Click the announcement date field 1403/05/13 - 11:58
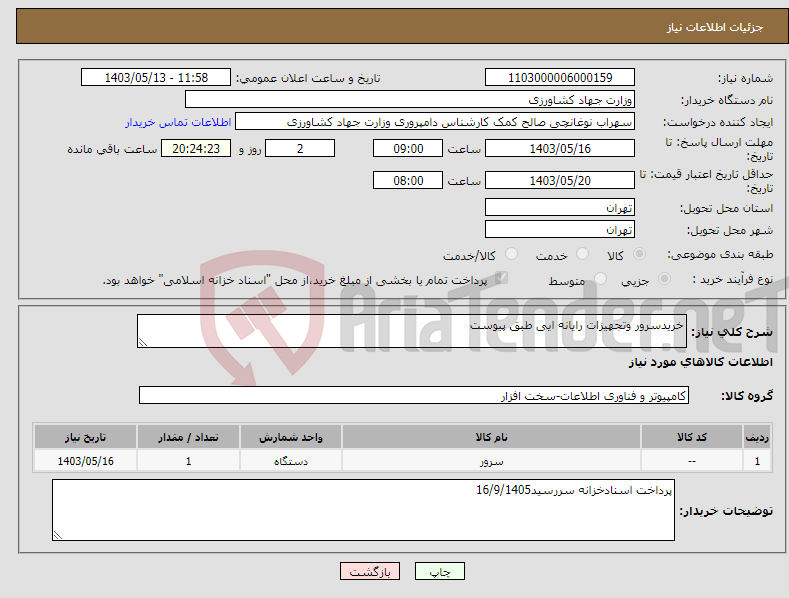 click(156, 78)
